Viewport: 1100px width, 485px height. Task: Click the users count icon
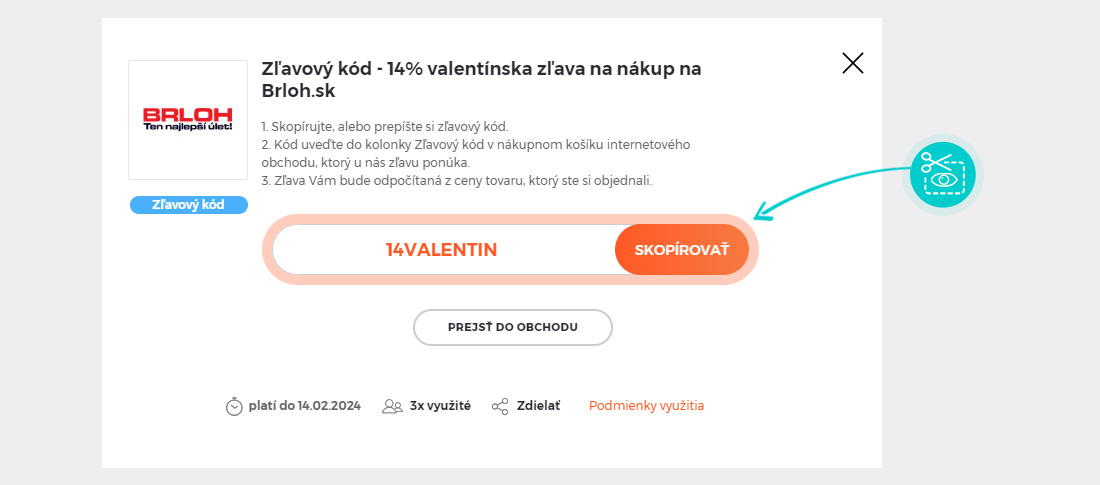click(392, 406)
